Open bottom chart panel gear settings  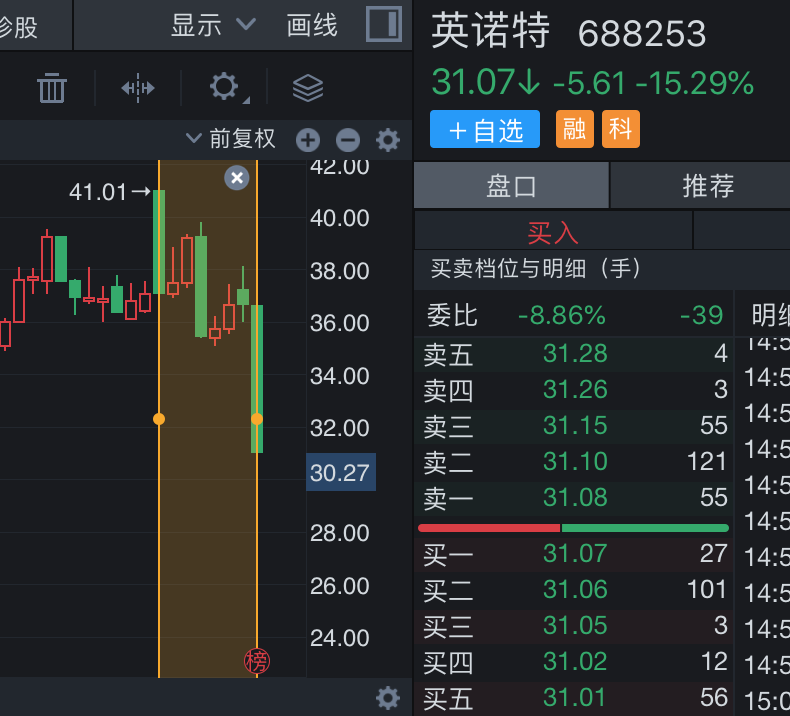click(x=388, y=697)
